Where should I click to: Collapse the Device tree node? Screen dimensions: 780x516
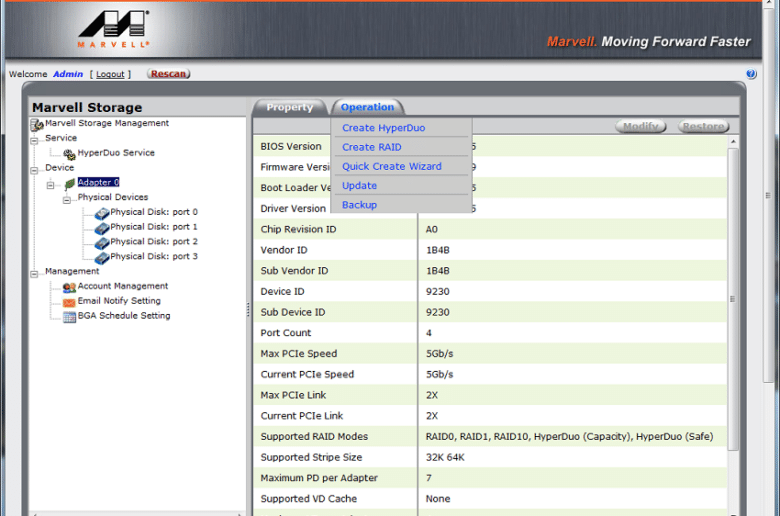tap(34, 170)
